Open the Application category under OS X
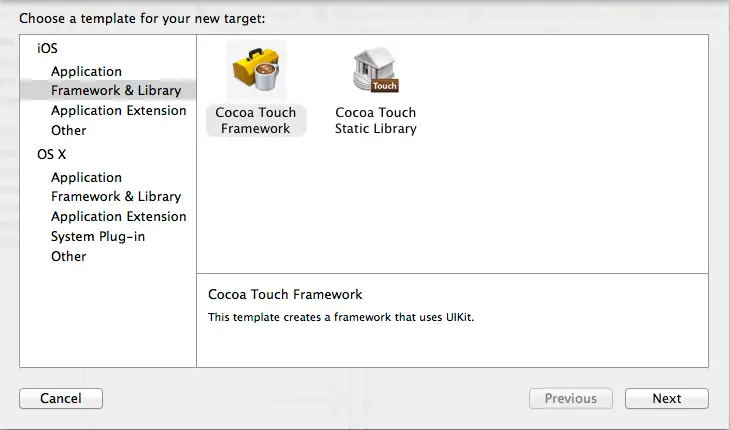 (x=86, y=177)
